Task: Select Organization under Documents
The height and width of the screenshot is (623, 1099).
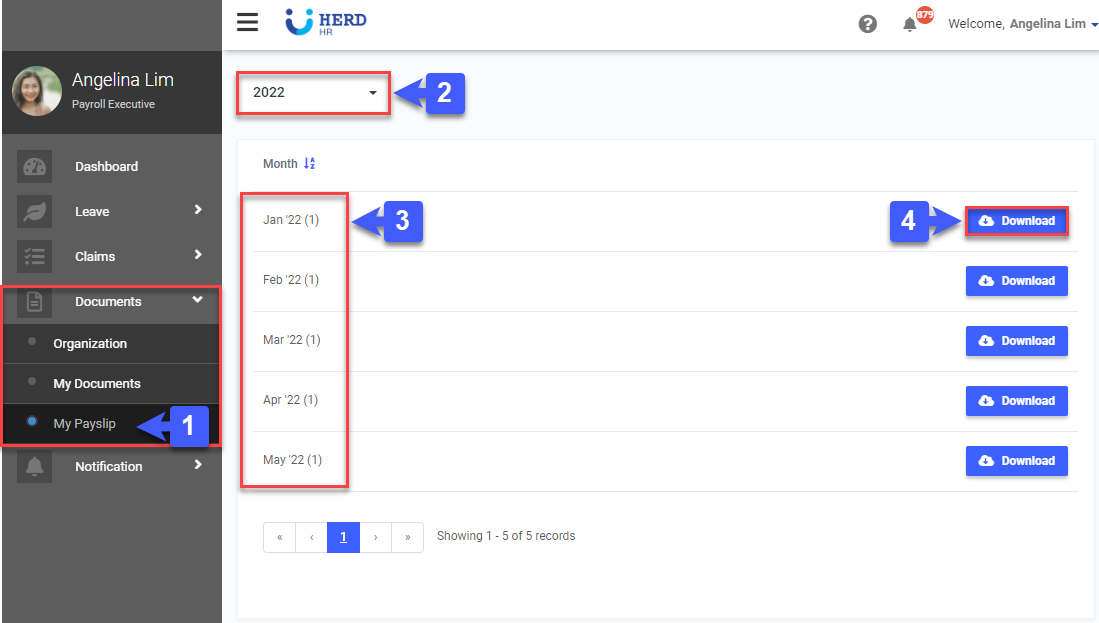Action: point(90,344)
